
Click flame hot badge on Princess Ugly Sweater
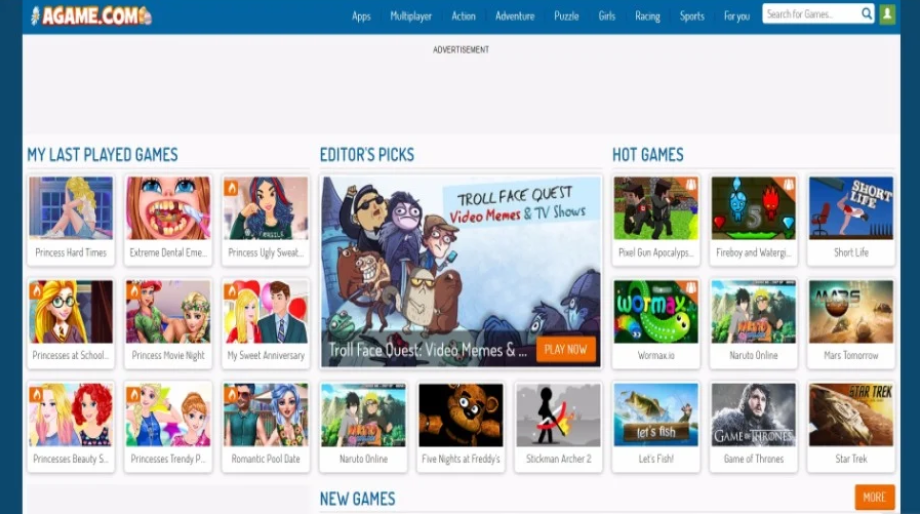point(231,188)
